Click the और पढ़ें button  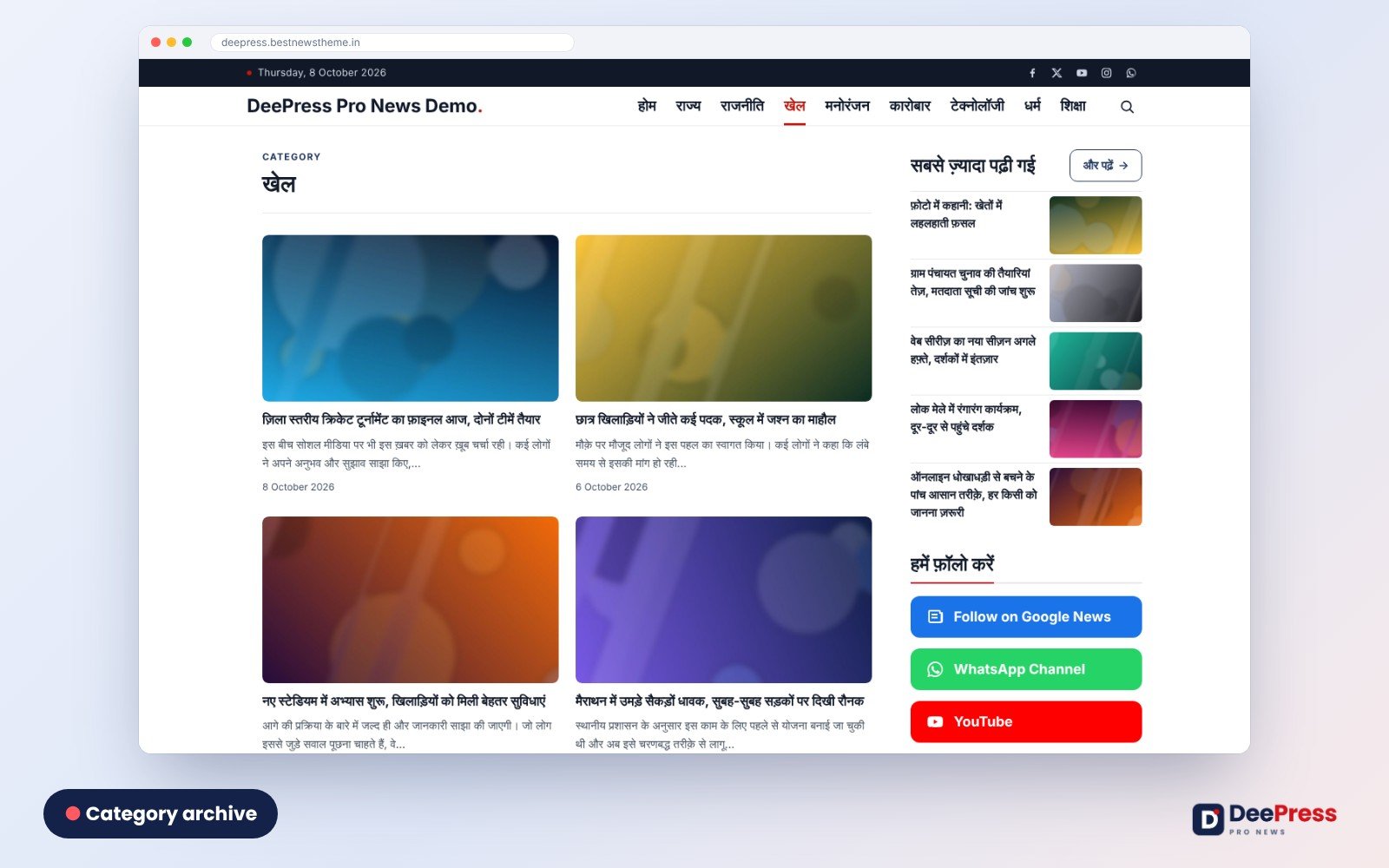pyautogui.click(x=1105, y=166)
